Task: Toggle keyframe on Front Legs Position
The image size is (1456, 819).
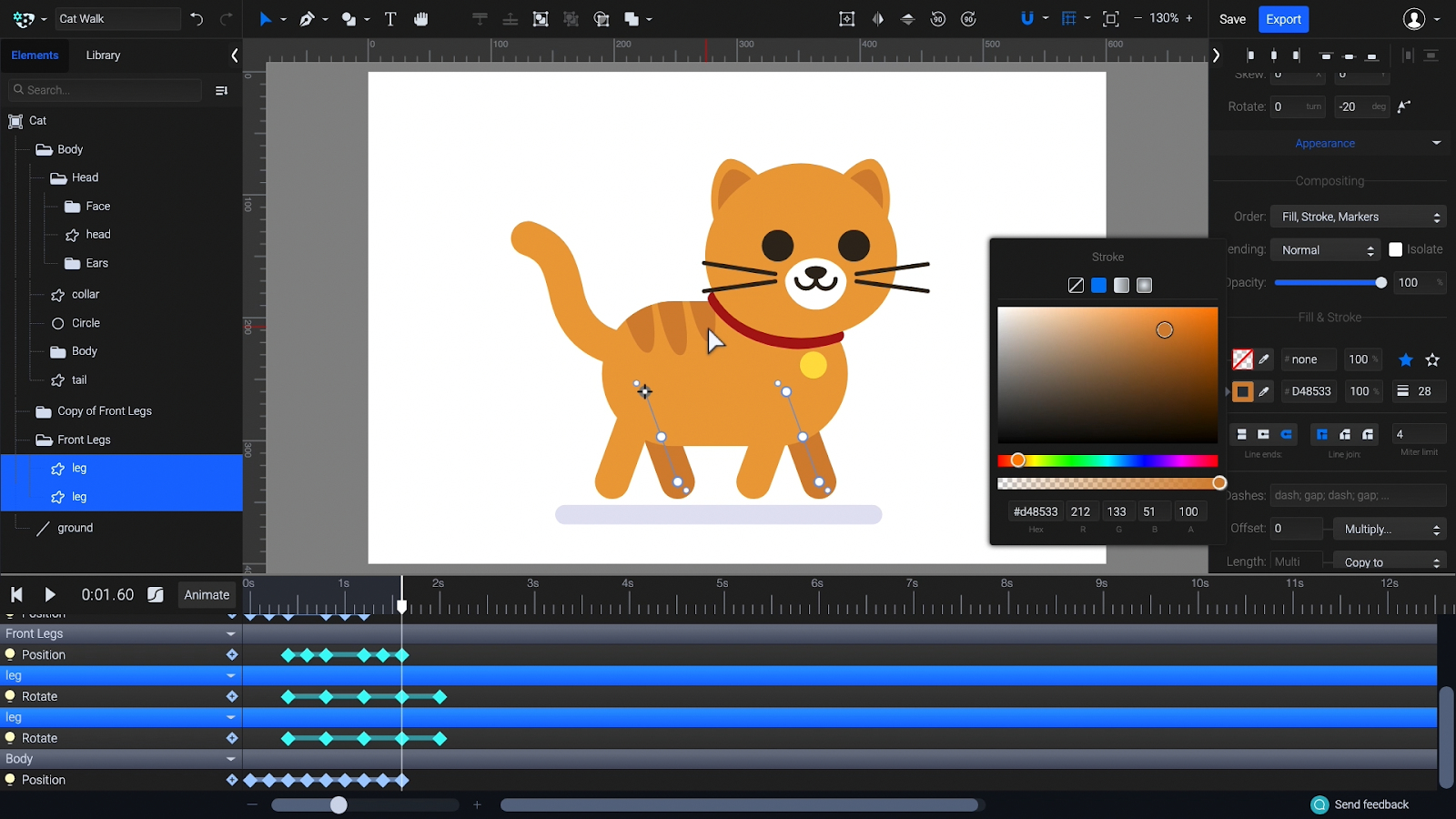Action: pos(232,655)
